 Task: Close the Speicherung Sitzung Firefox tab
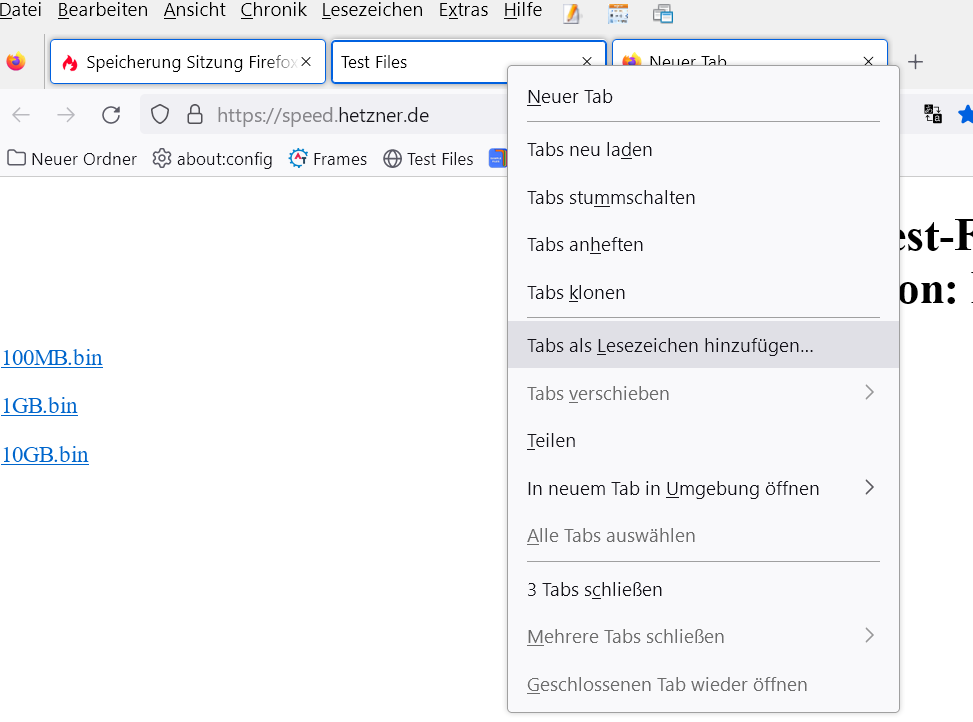306,62
